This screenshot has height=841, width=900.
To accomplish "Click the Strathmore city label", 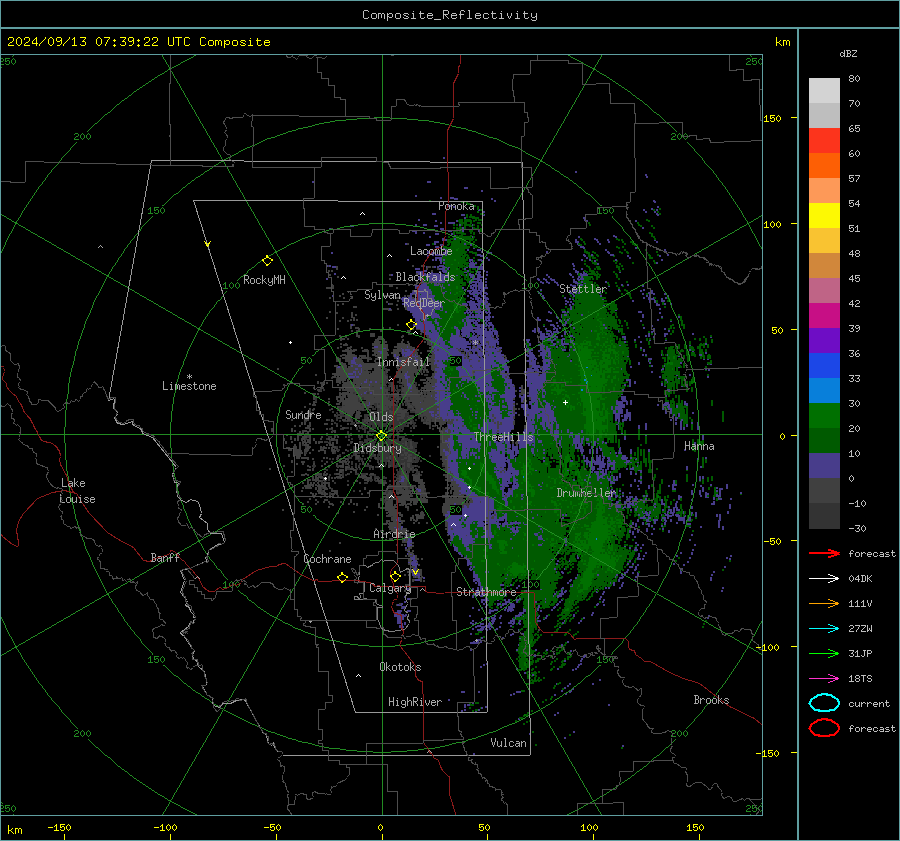I will pyautogui.click(x=486, y=592).
